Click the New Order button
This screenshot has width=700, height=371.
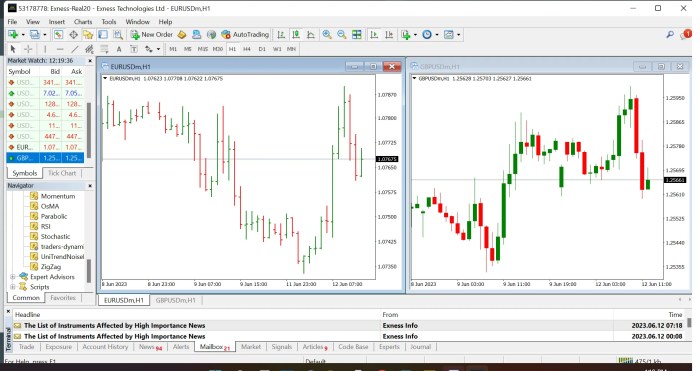point(152,34)
